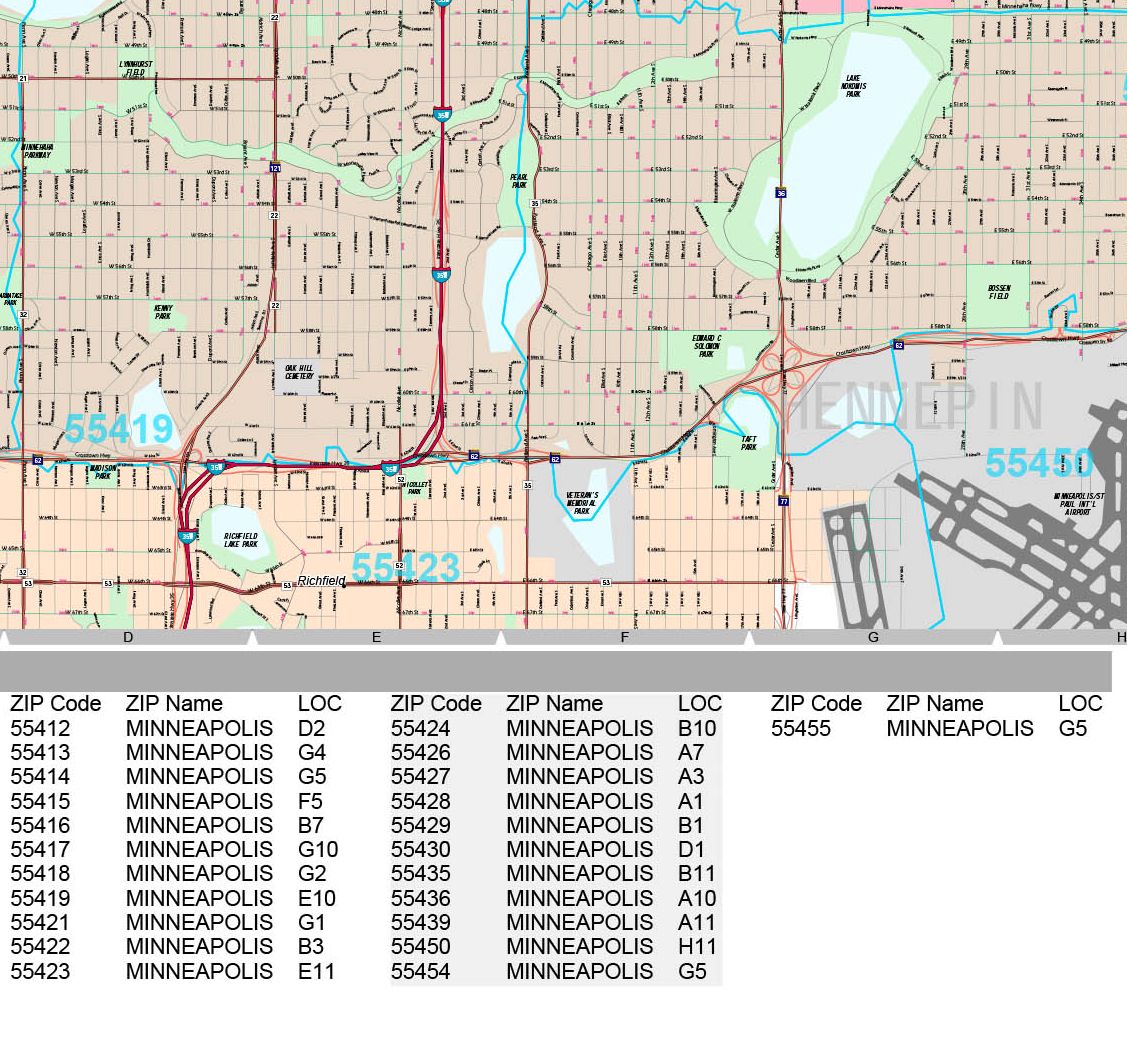Click MINNEAPOLIS name in the 55416 row
The height and width of the screenshot is (1052, 1127).
click(199, 826)
